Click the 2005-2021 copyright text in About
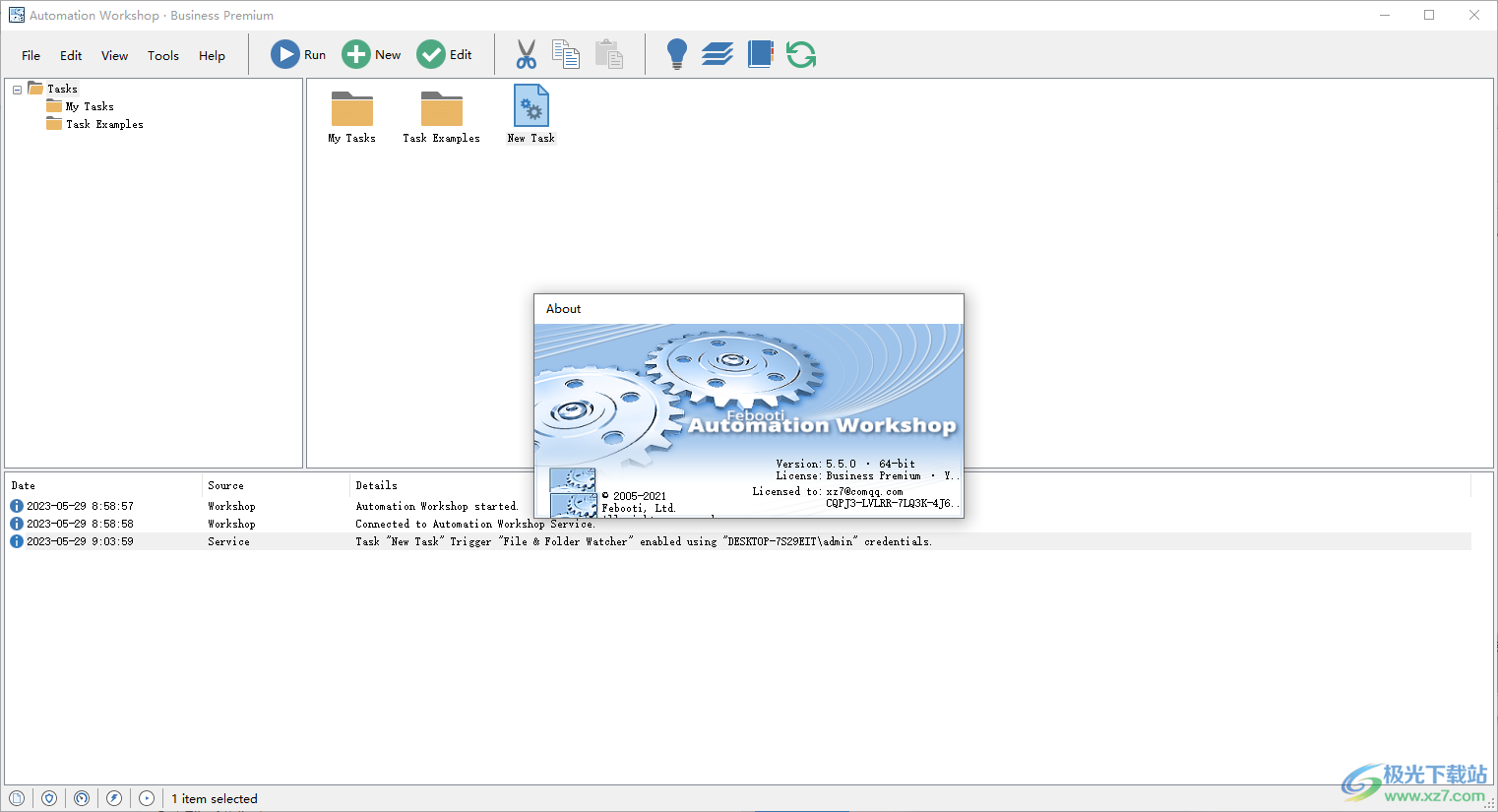1498x812 pixels. pos(634,496)
